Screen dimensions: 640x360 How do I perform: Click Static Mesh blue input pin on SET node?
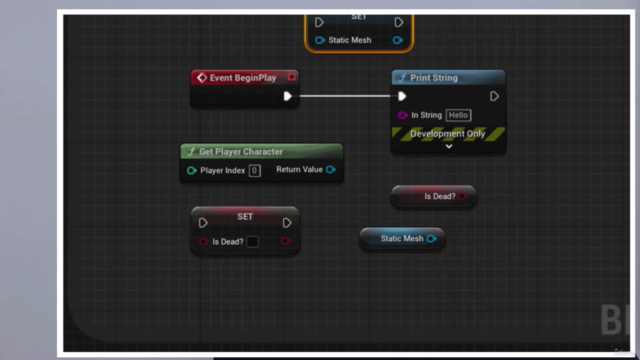click(320, 40)
